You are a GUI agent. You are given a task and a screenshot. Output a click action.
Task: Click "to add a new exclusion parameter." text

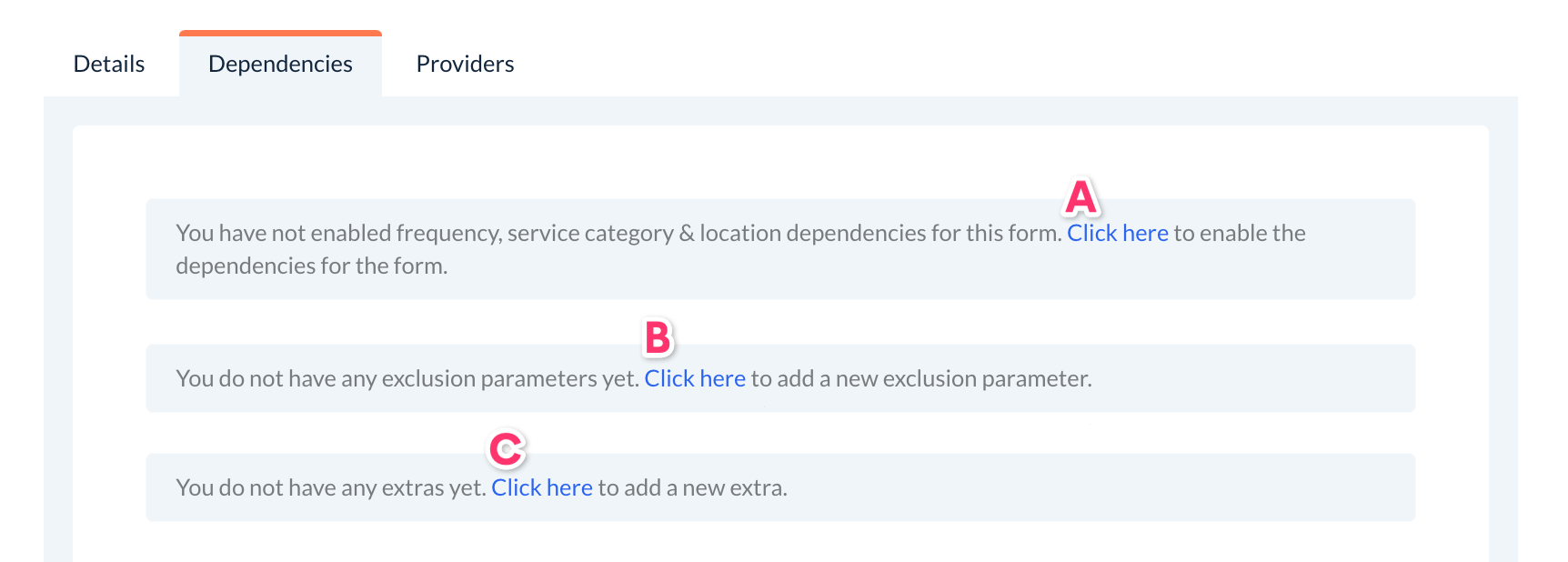pos(920,379)
